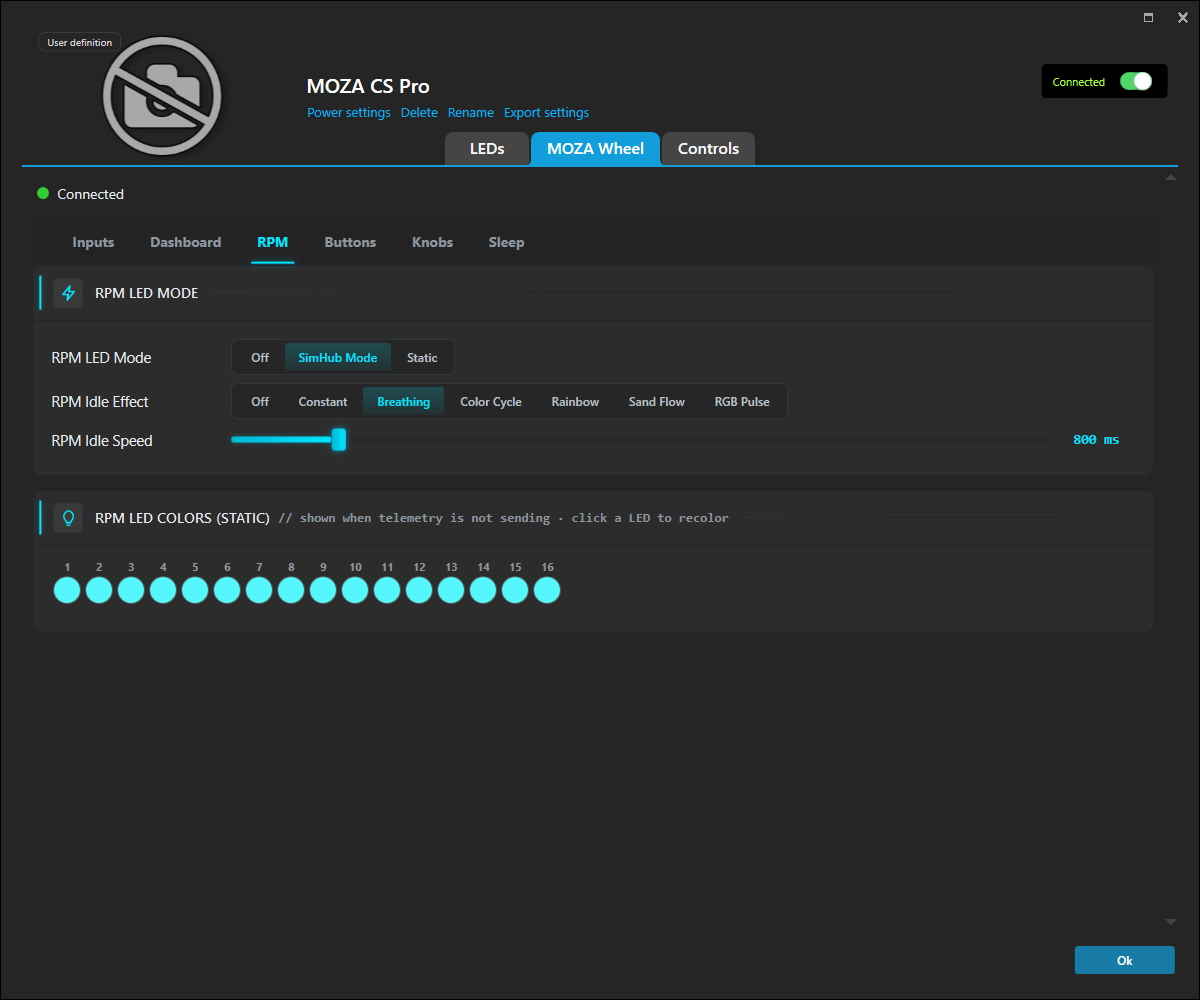Open the Sleep sub-tab
This screenshot has width=1200, height=1000.
506,243
